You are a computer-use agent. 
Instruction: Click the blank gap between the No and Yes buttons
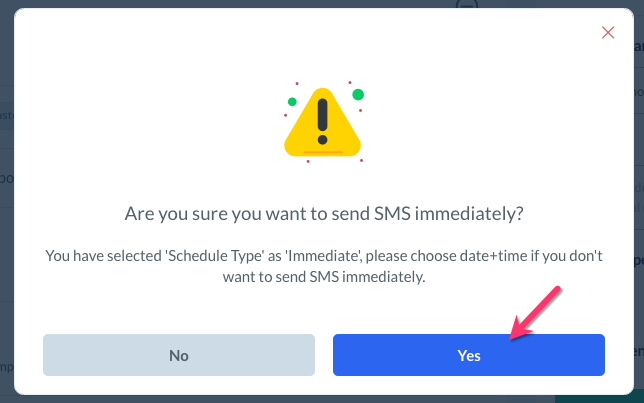[324, 355]
